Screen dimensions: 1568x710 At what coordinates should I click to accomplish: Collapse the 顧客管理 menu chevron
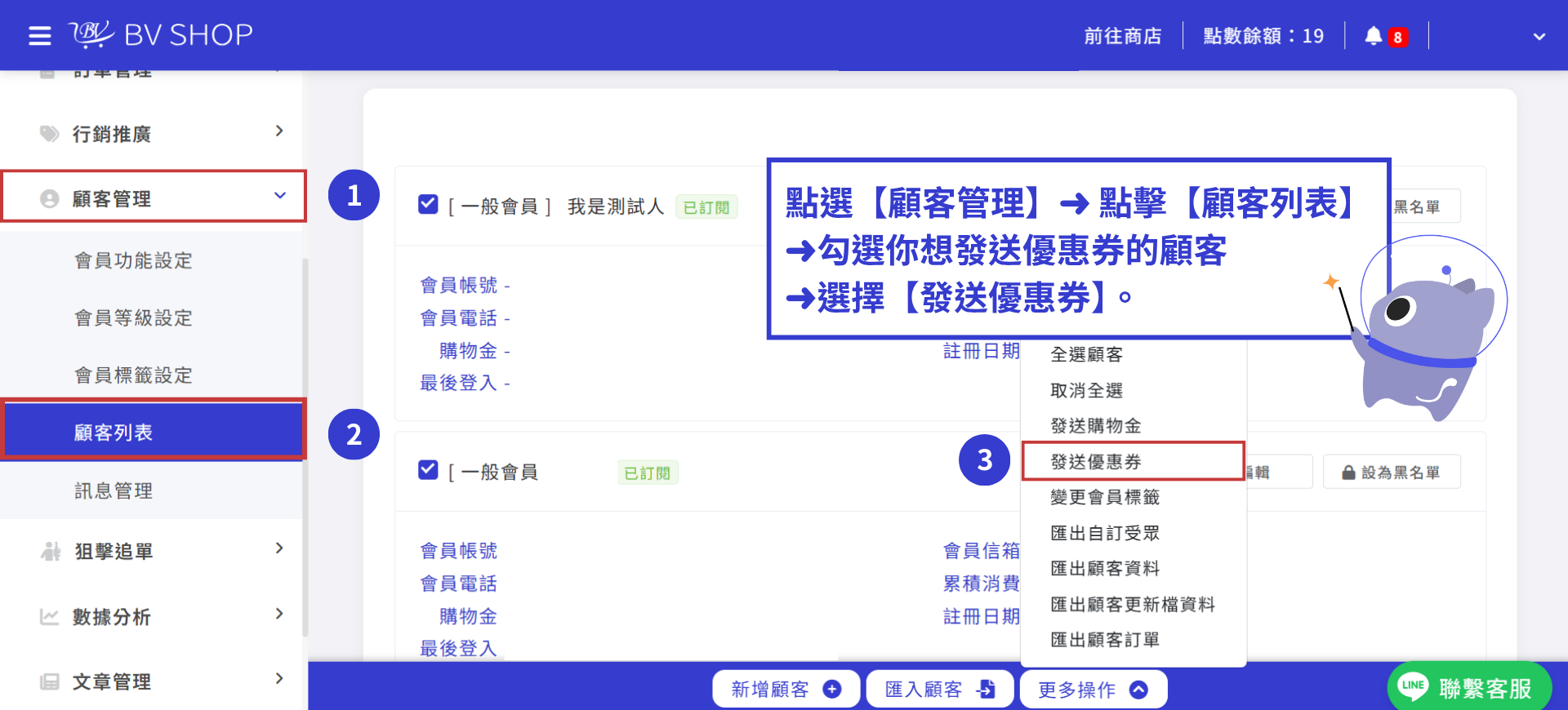coord(279,196)
